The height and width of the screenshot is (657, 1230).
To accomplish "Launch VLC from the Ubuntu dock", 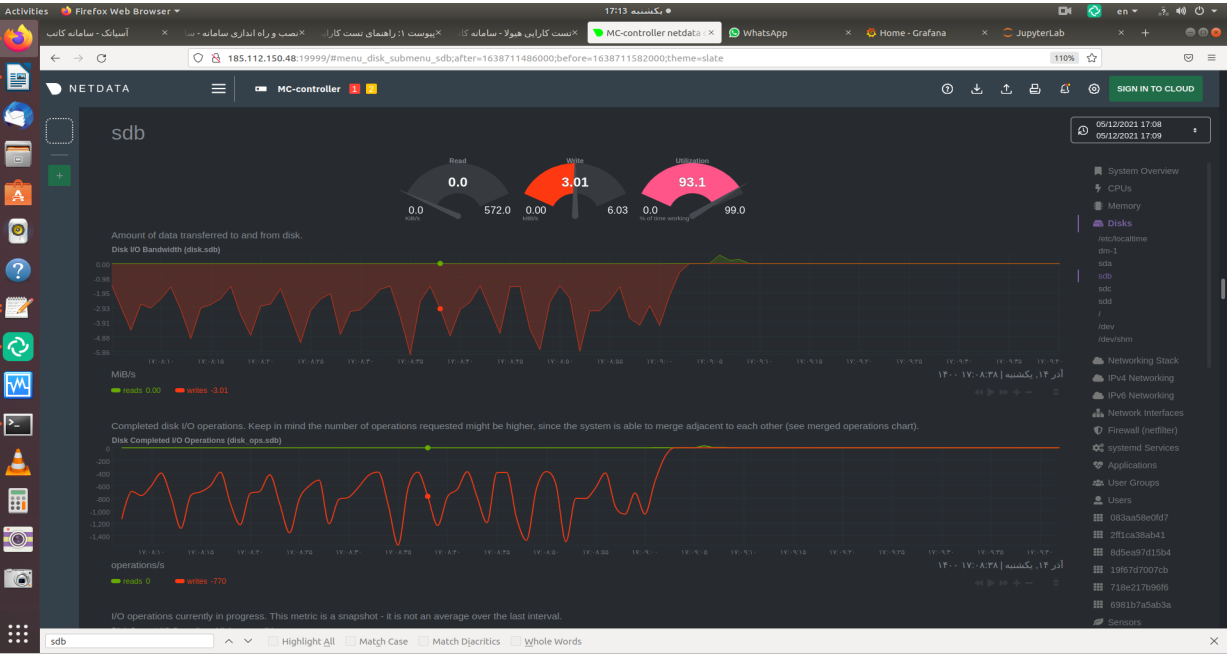I will [18, 462].
